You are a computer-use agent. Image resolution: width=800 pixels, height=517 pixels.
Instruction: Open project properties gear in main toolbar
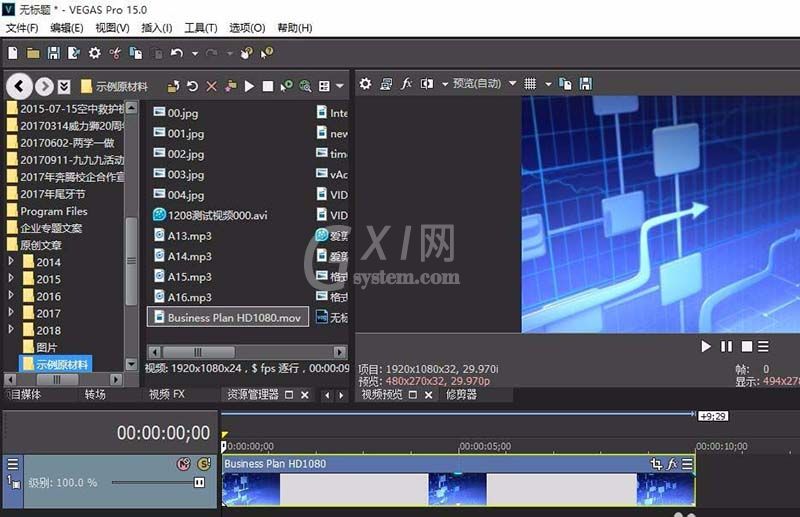pyautogui.click(x=94, y=53)
